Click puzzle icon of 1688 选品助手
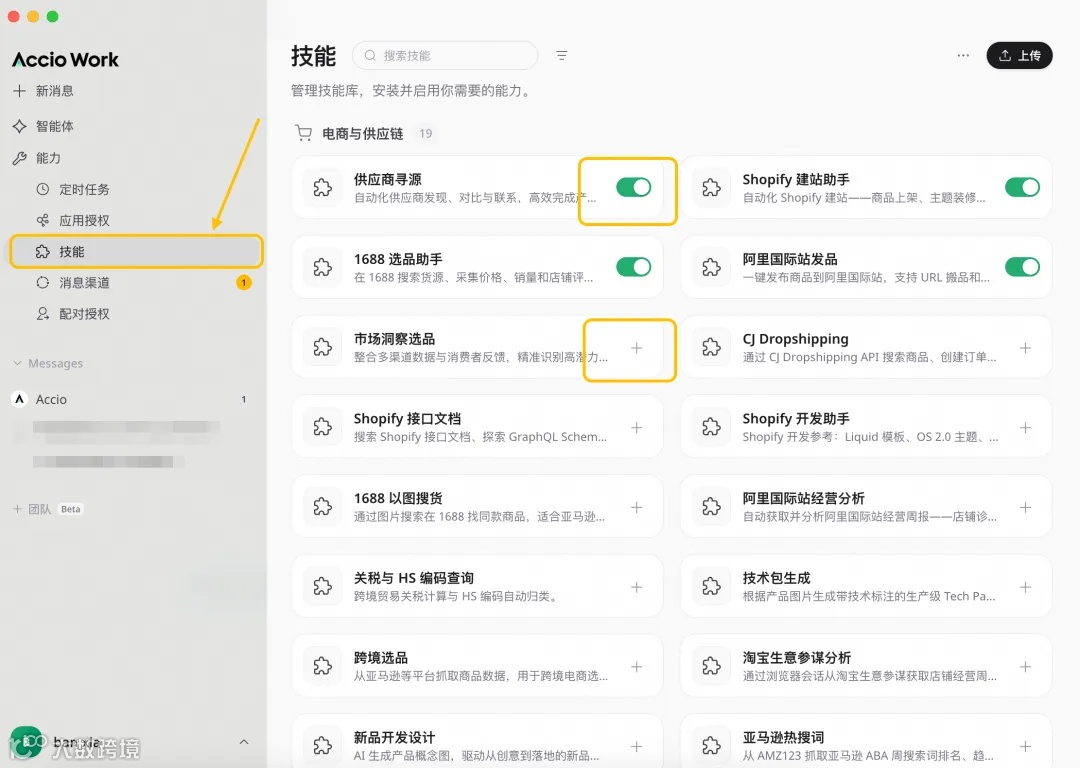 (322, 267)
